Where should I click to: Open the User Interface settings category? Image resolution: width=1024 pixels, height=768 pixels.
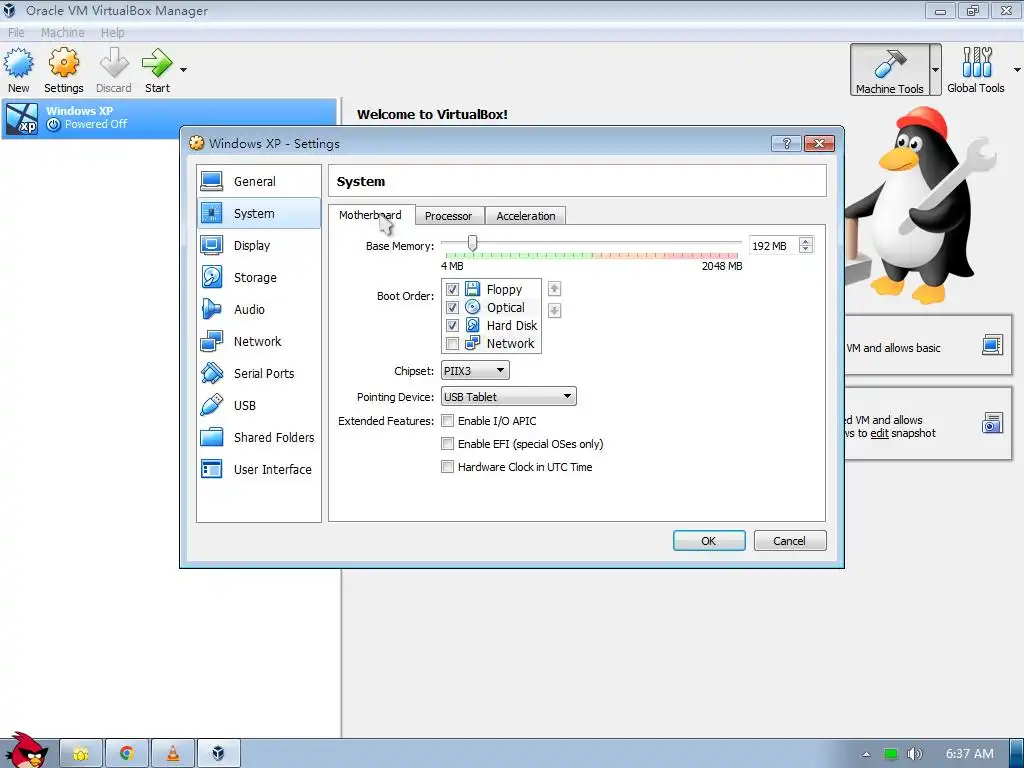[x=259, y=470]
